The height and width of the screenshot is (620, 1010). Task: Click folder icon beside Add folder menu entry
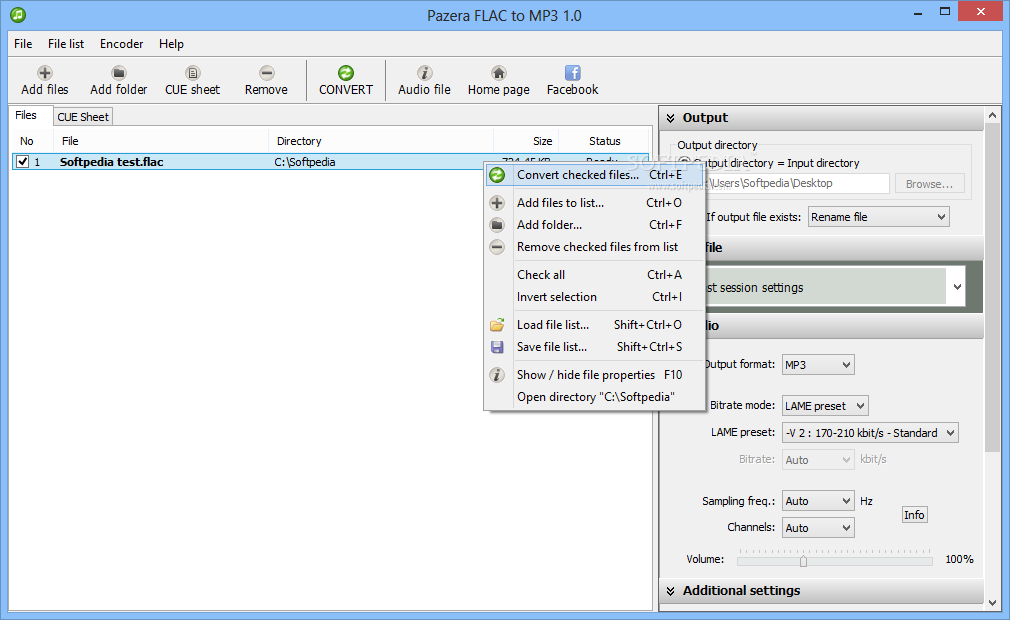[497, 225]
